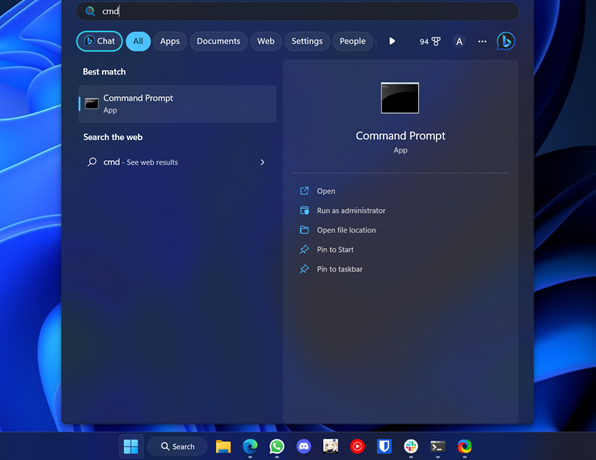Select Command Prompt best match result
The image size is (596, 460).
click(178, 104)
